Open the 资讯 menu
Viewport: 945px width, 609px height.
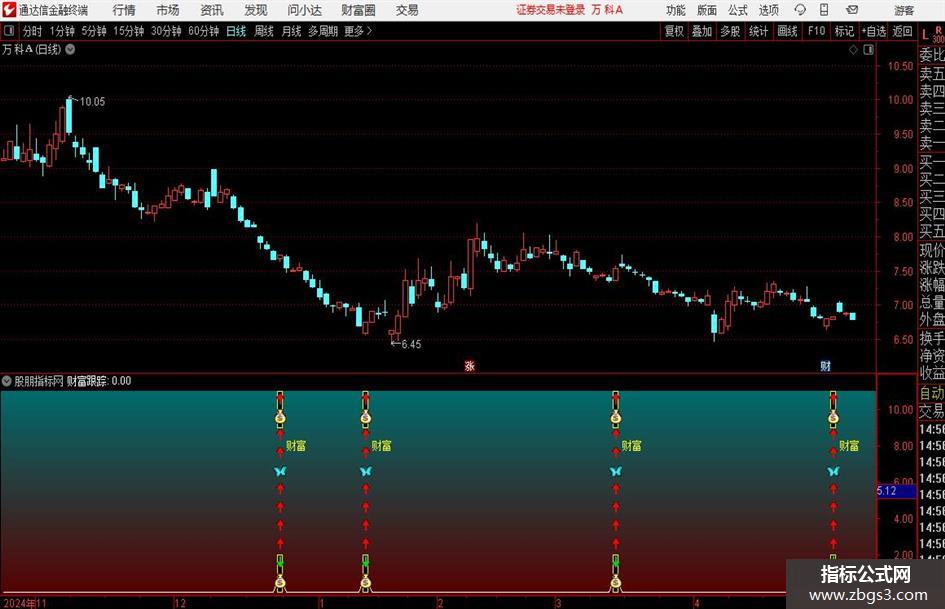(x=212, y=10)
